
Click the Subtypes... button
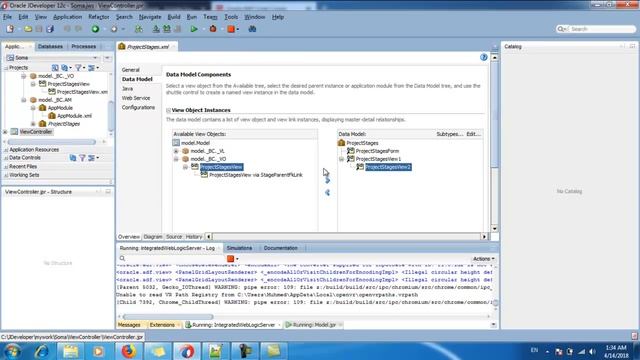point(449,134)
